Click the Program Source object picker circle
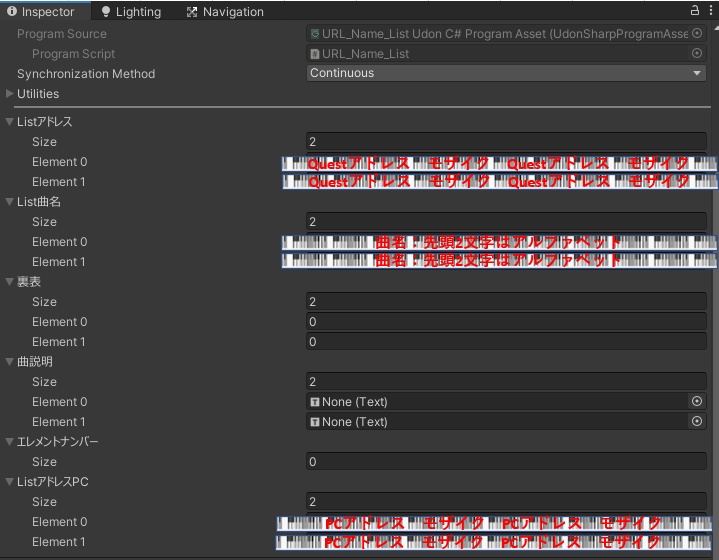719x560 pixels. [x=697, y=33]
